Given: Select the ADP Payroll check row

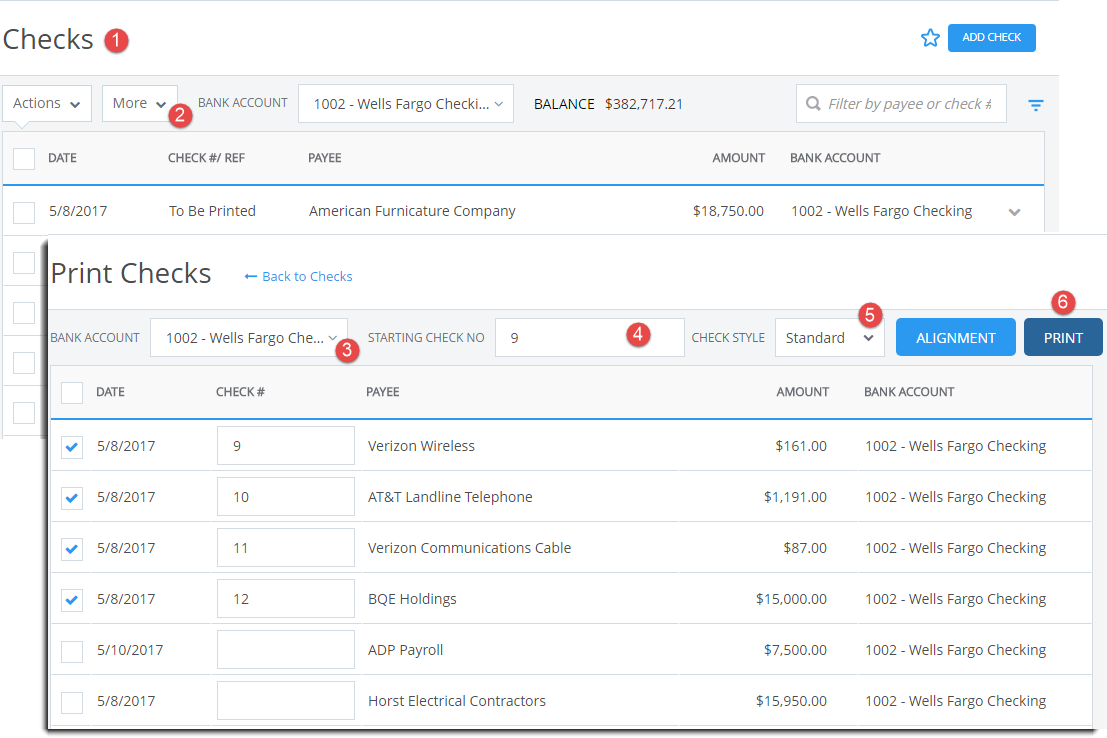Looking at the screenshot, I should (71, 650).
